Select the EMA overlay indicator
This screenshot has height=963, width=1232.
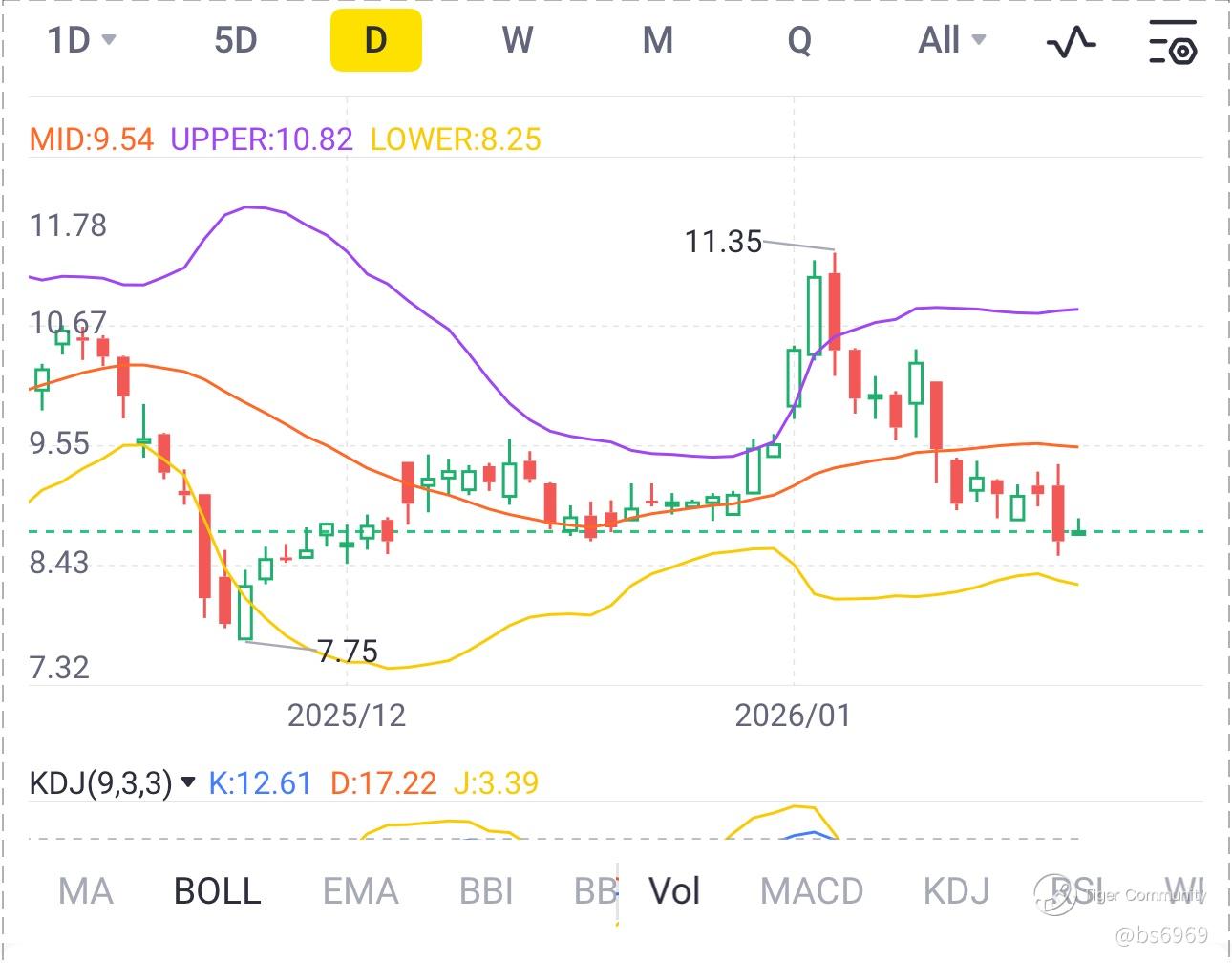pyautogui.click(x=360, y=891)
